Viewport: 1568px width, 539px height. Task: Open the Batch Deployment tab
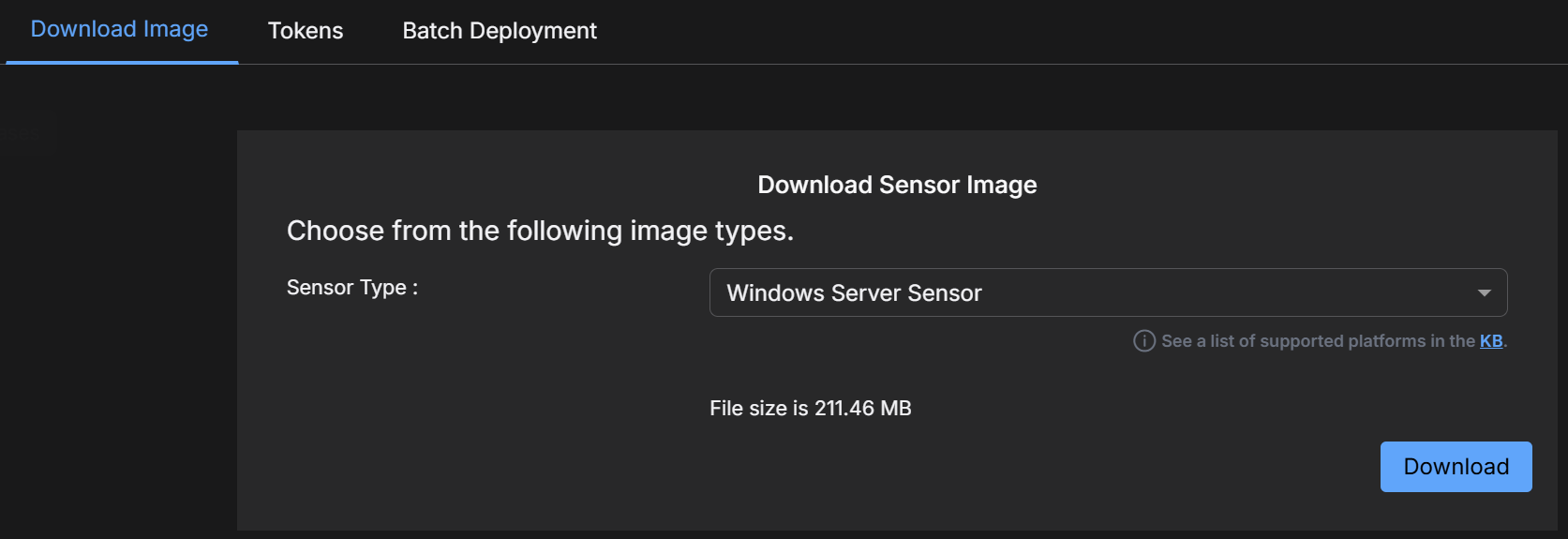click(500, 31)
